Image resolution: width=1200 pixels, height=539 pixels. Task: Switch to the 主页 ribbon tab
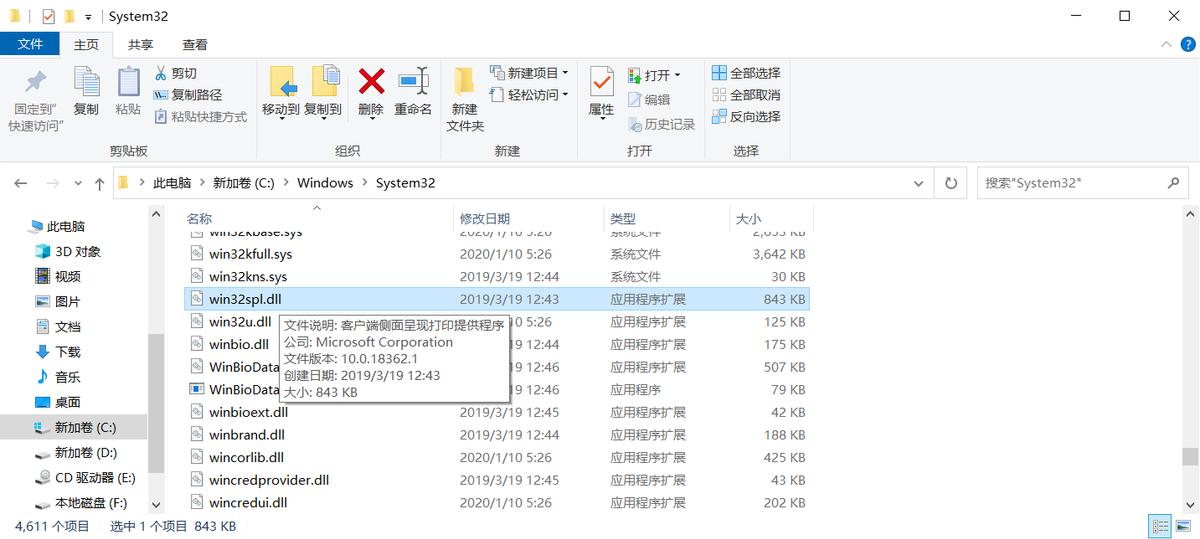pyautogui.click(x=87, y=45)
